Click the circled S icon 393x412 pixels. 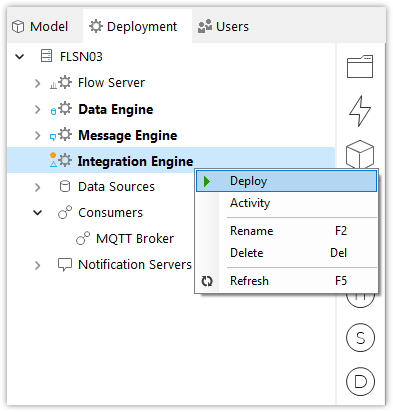coord(360,338)
